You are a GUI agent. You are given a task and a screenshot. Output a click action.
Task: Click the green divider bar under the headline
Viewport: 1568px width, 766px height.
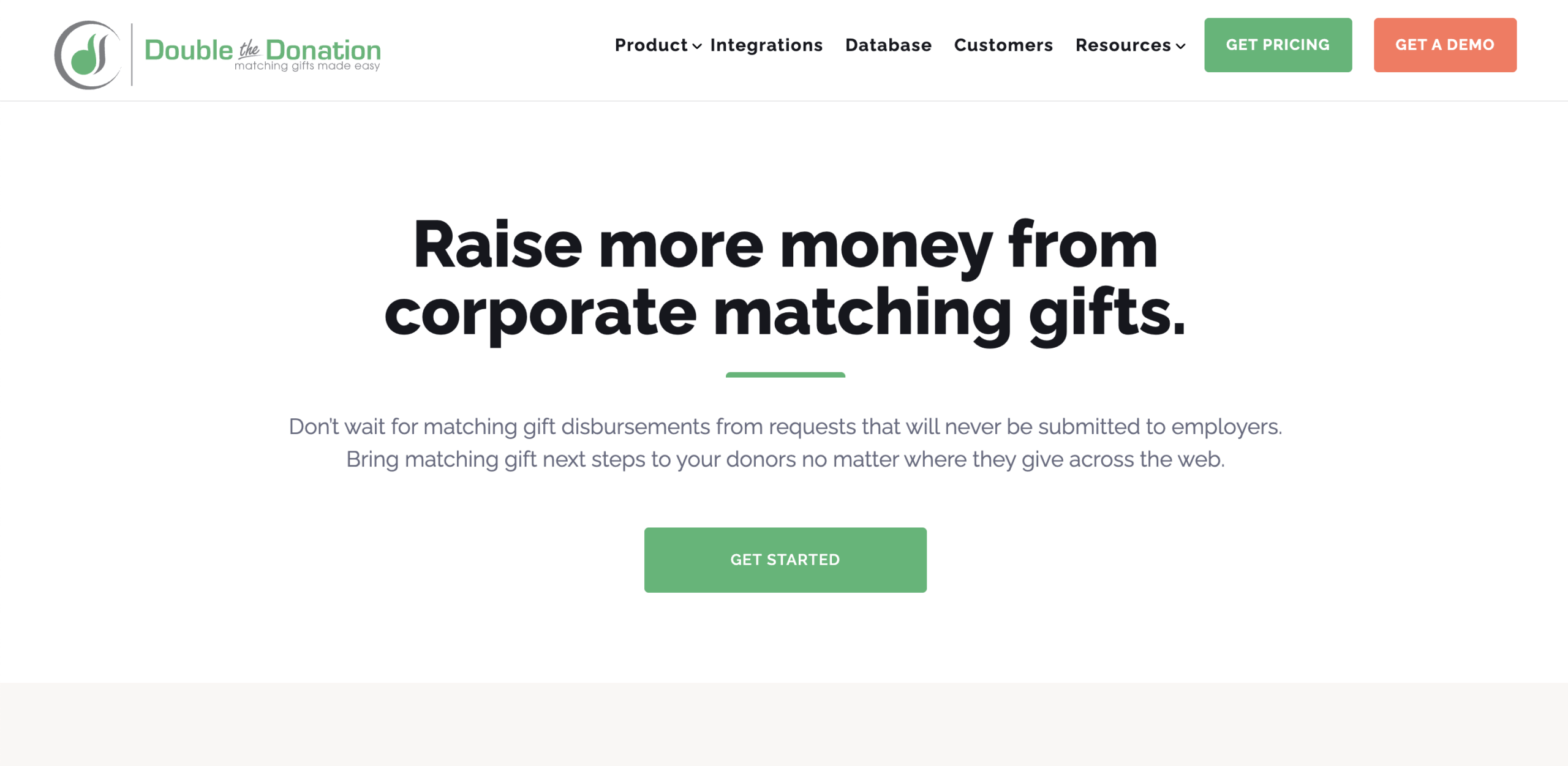pyautogui.click(x=785, y=375)
